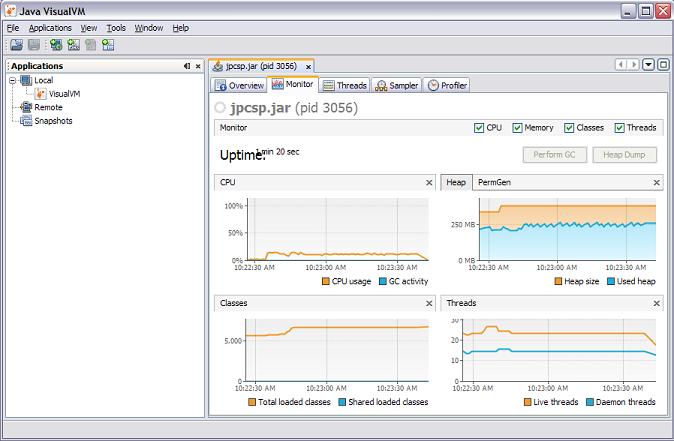Click the Add Remote Host toolbar icon
Screen dimensions: 674x441
coord(56,45)
